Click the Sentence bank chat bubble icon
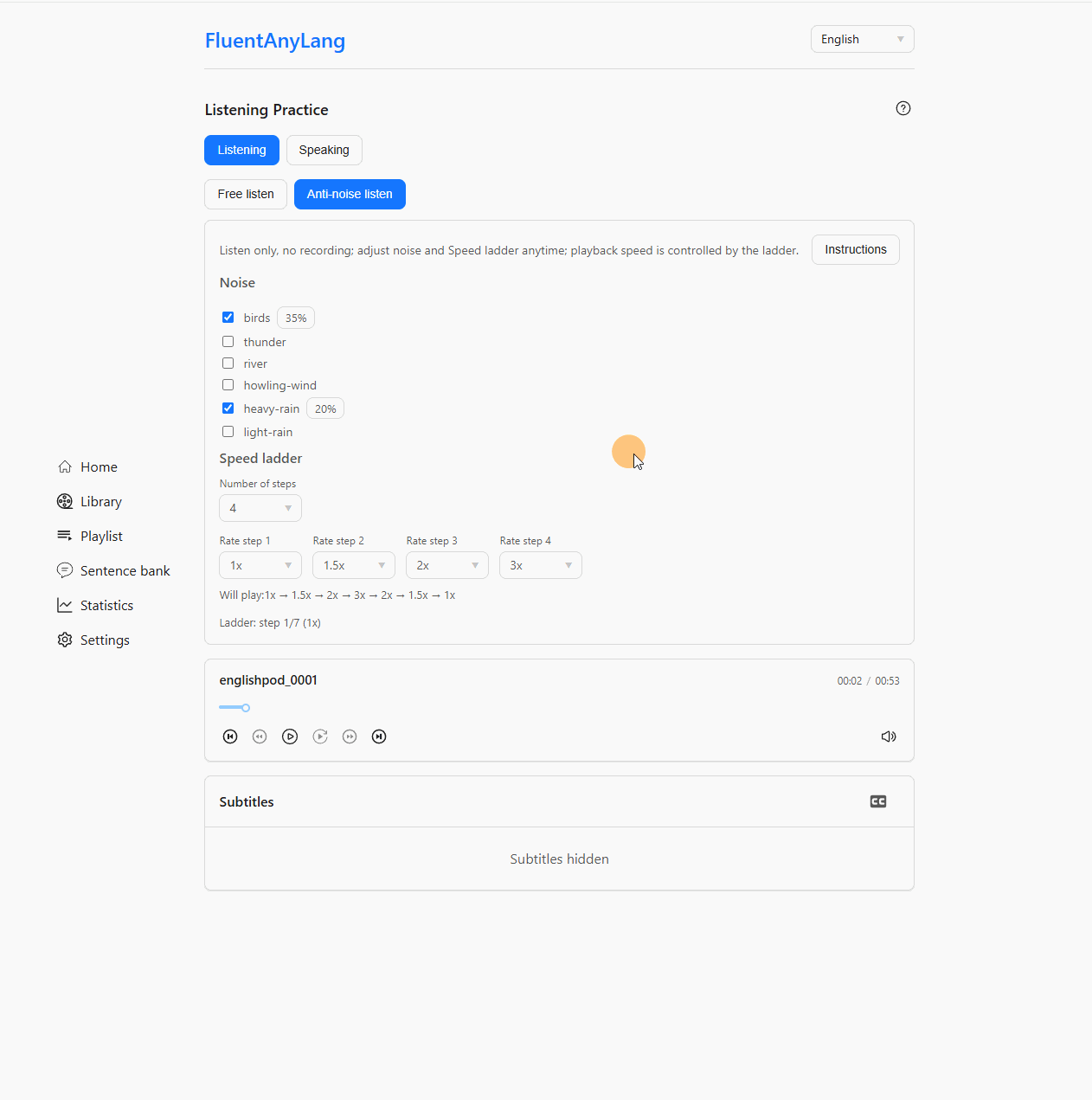This screenshot has height=1100, width=1092. (65, 570)
